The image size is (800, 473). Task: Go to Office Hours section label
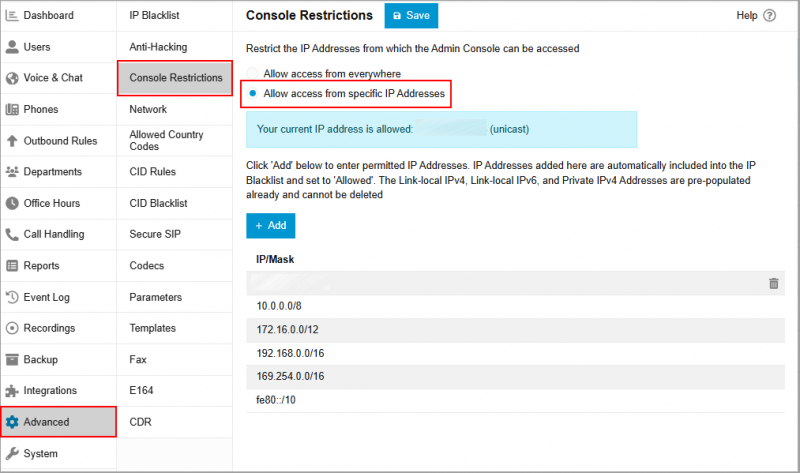click(52, 203)
